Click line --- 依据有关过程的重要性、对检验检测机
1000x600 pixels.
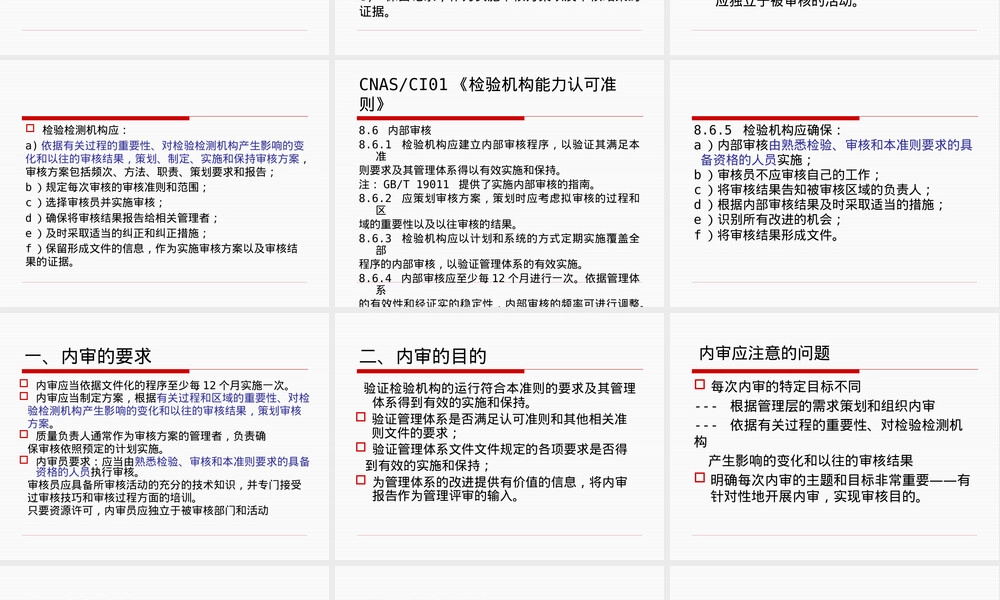click(828, 425)
